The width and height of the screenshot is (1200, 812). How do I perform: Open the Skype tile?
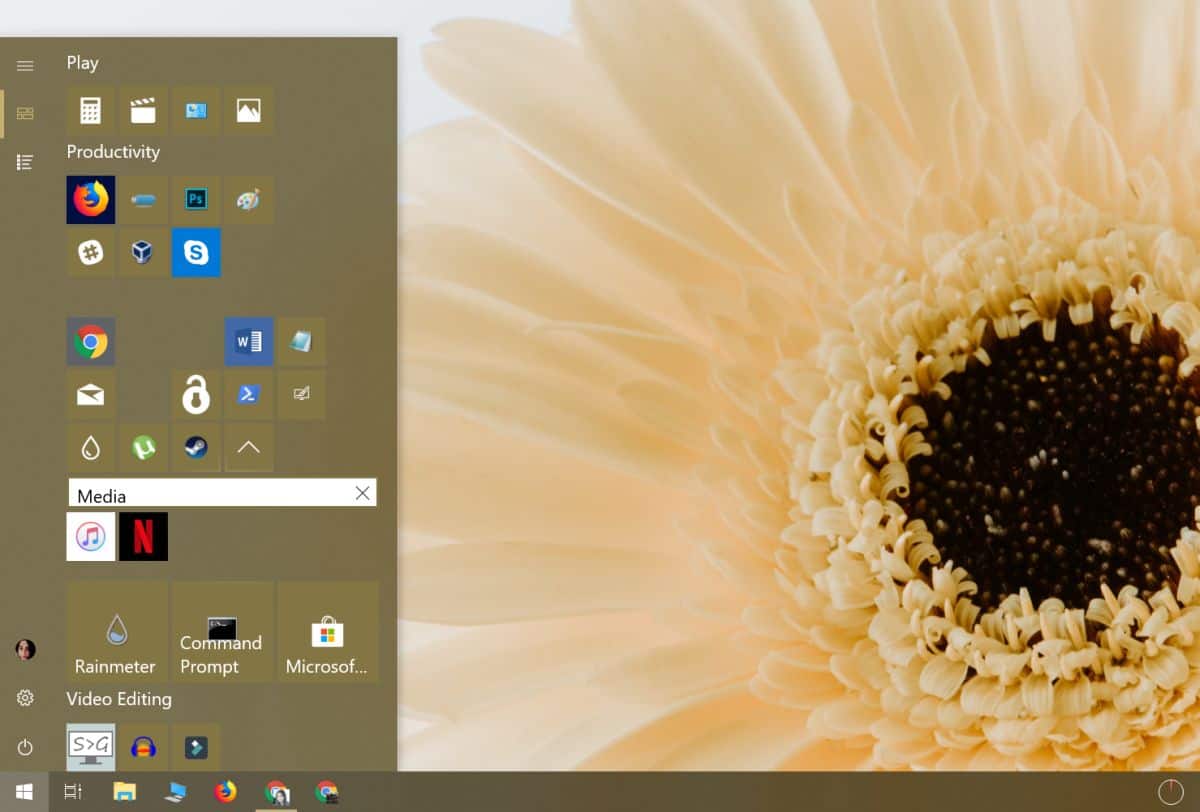pos(196,252)
